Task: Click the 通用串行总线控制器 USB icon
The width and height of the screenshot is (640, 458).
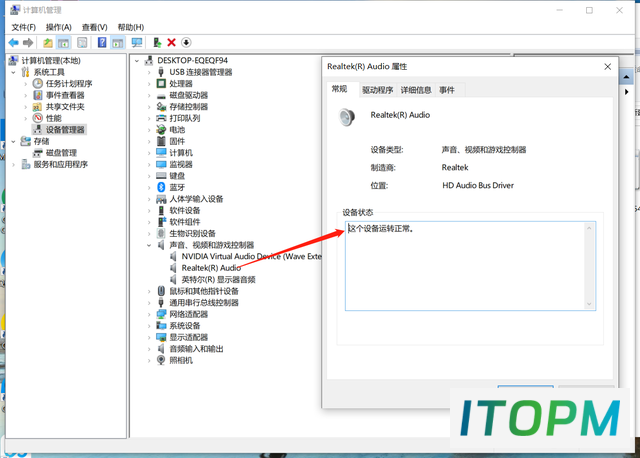Action: [161, 302]
